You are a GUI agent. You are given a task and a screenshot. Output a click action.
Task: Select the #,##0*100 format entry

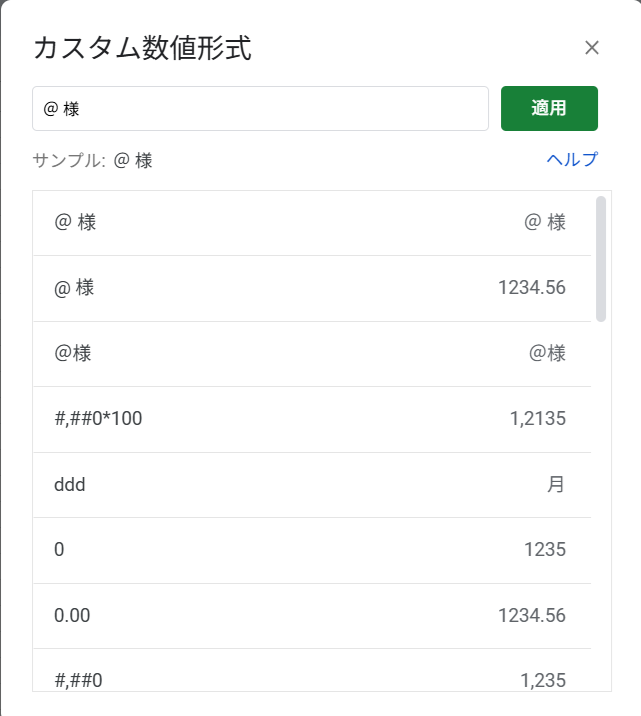tap(312, 419)
